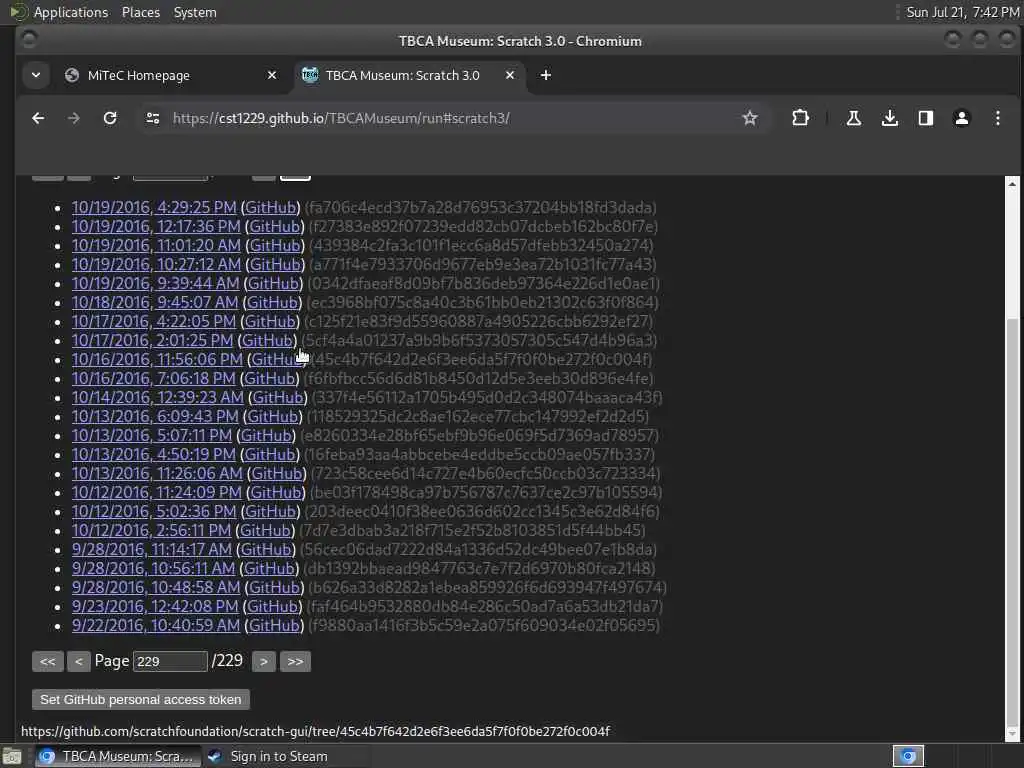Open the 10/12/2016, 11:24:09 PM build
The width and height of the screenshot is (1024, 768).
[x=157, y=492]
